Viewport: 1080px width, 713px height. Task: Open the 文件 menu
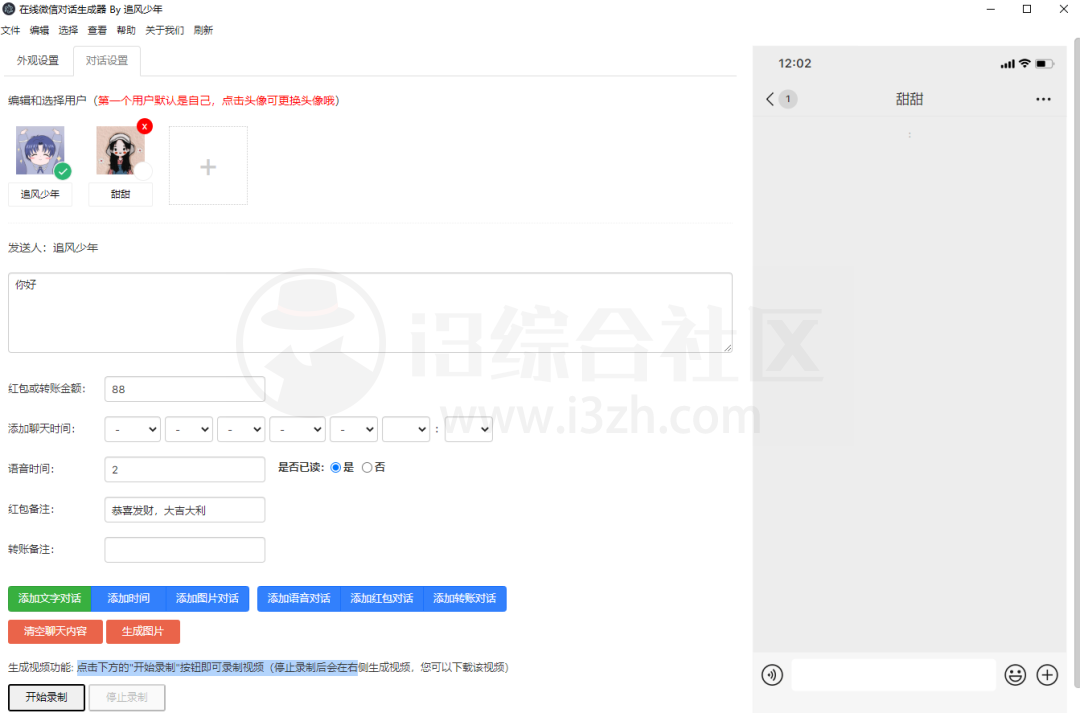(10, 30)
